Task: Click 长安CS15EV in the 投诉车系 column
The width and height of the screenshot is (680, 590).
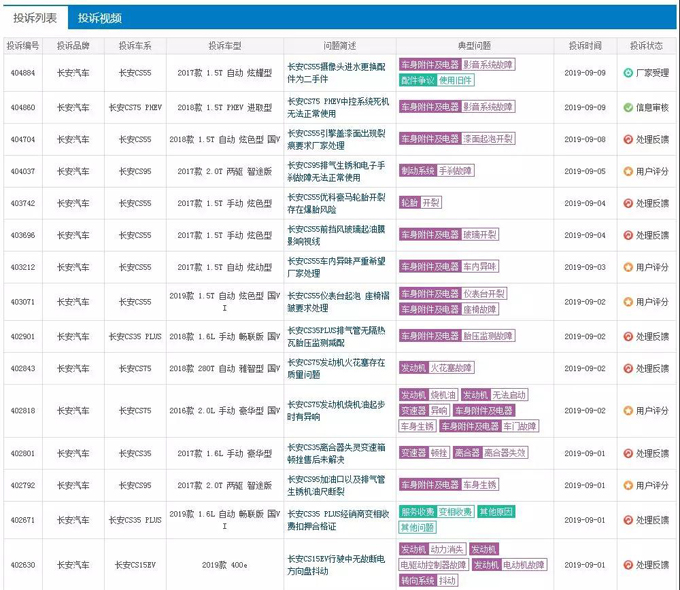Action: tap(135, 565)
